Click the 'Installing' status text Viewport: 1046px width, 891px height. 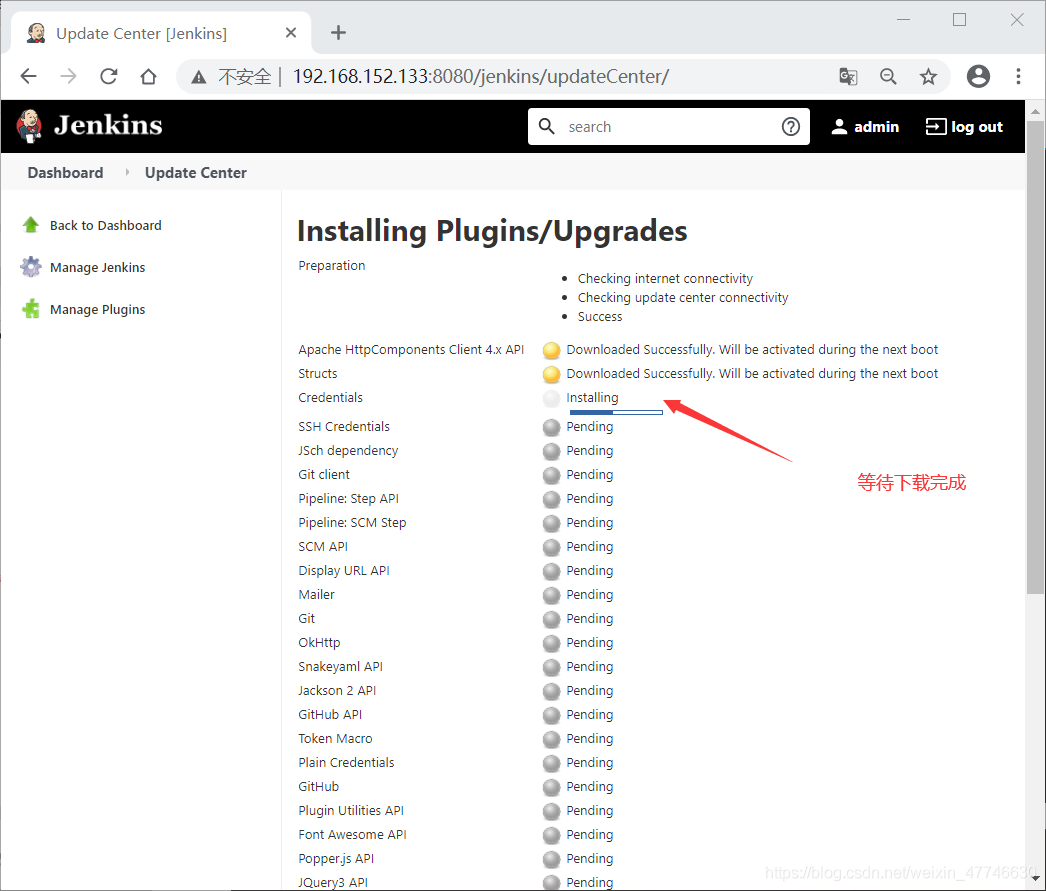[592, 397]
